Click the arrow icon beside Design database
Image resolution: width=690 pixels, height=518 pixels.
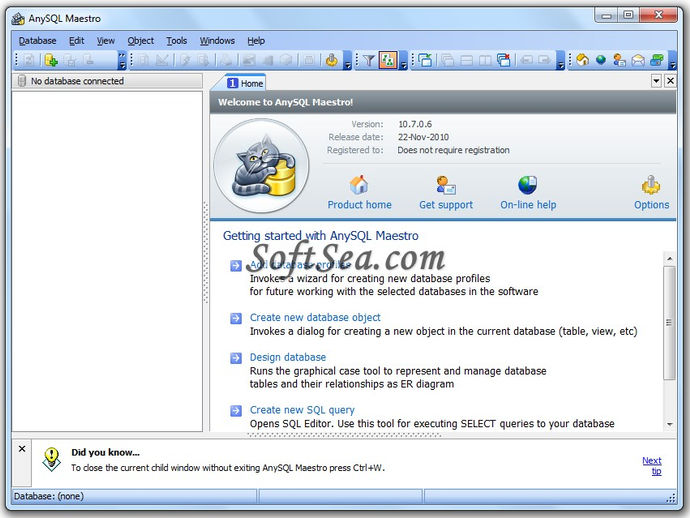point(236,358)
